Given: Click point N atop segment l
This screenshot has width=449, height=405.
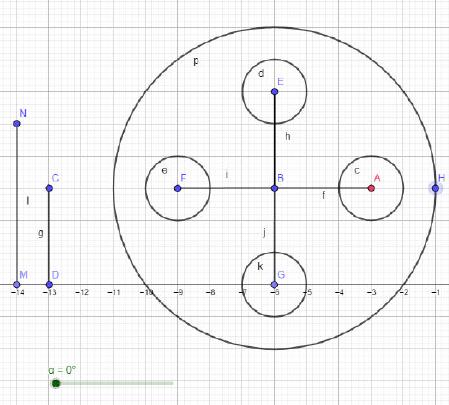Looking at the screenshot, I should [17, 124].
